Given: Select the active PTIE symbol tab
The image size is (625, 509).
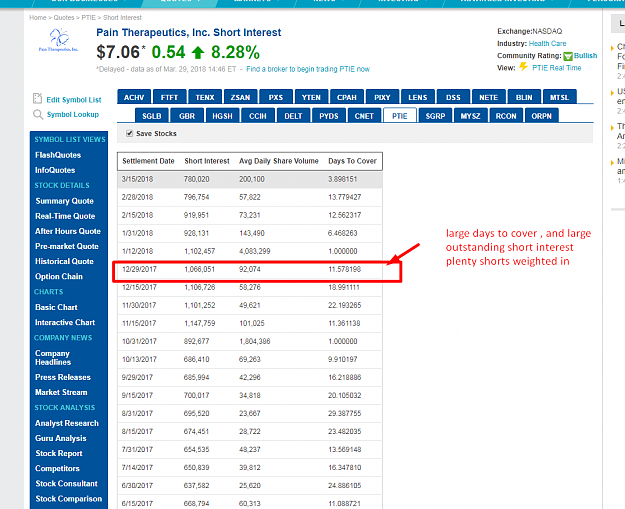Looking at the screenshot, I should point(400,116).
